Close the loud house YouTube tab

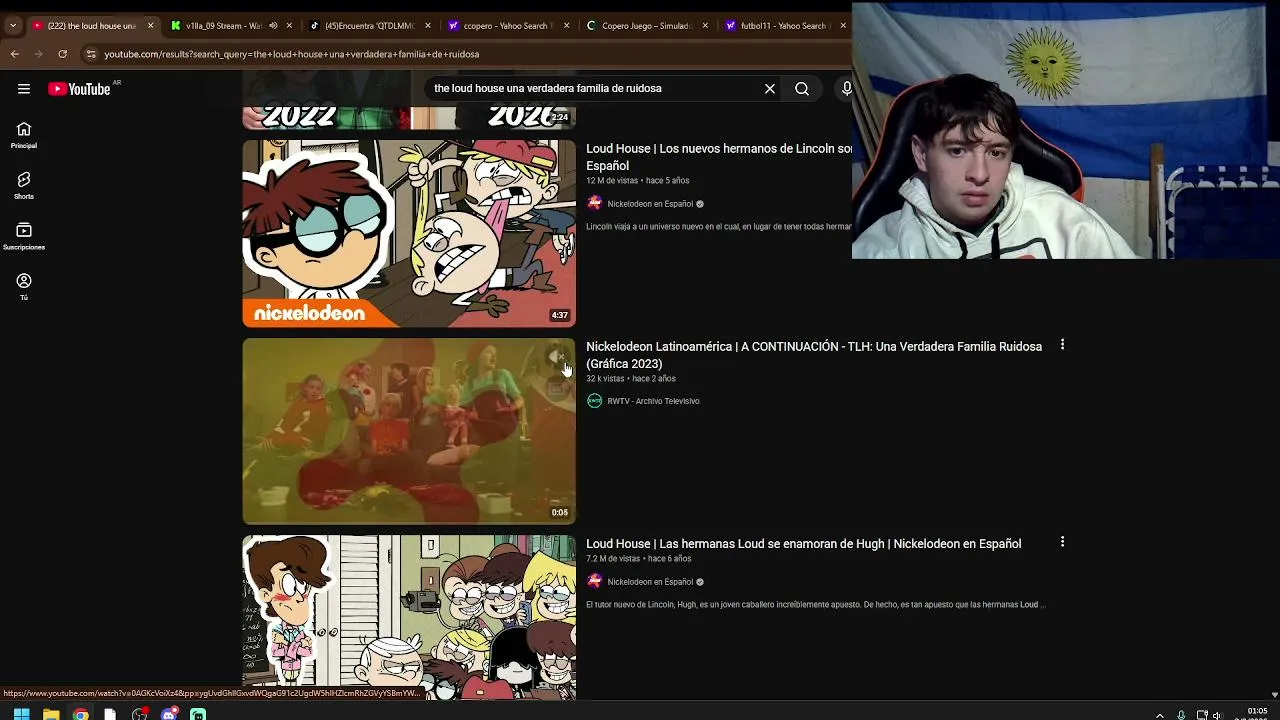click(151, 25)
